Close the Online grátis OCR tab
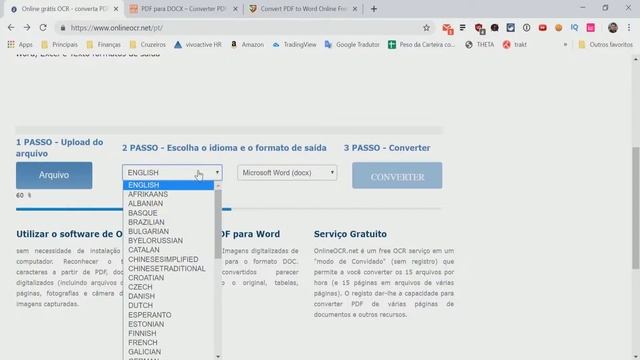 [116, 9]
